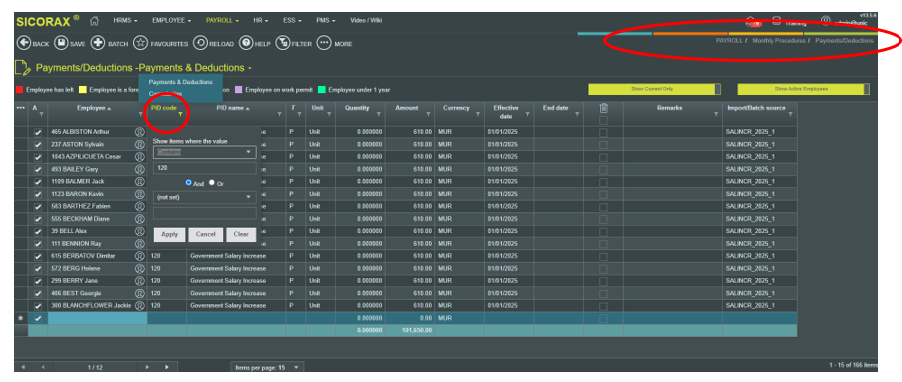This screenshot has height=382, width=902.
Task: Select the Or radio button in filter
Action: [212, 182]
